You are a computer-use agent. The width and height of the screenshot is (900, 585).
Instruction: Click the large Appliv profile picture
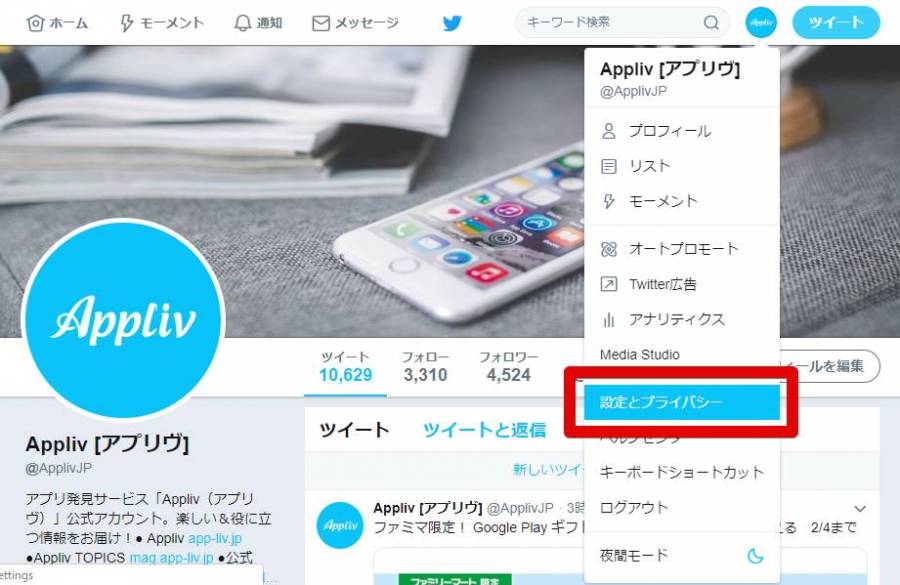point(123,319)
